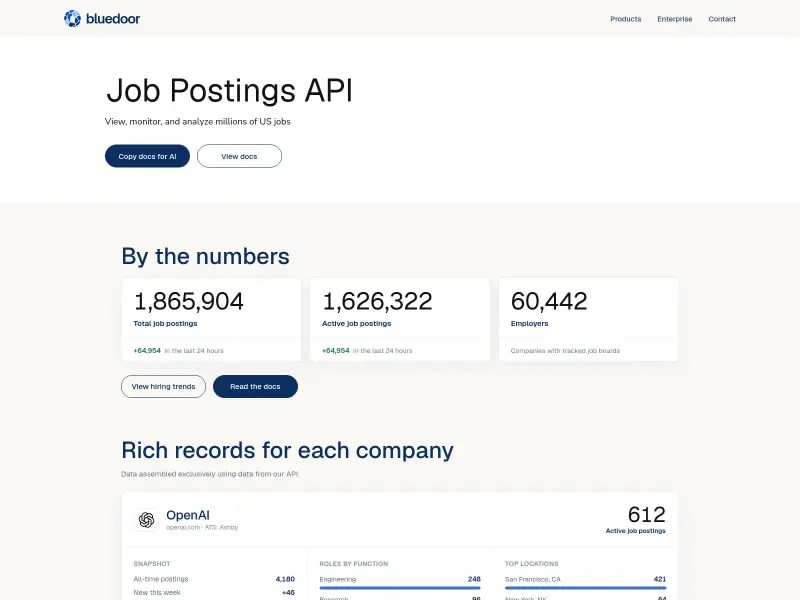
Task: Click the Read the docs button
Action: point(255,387)
